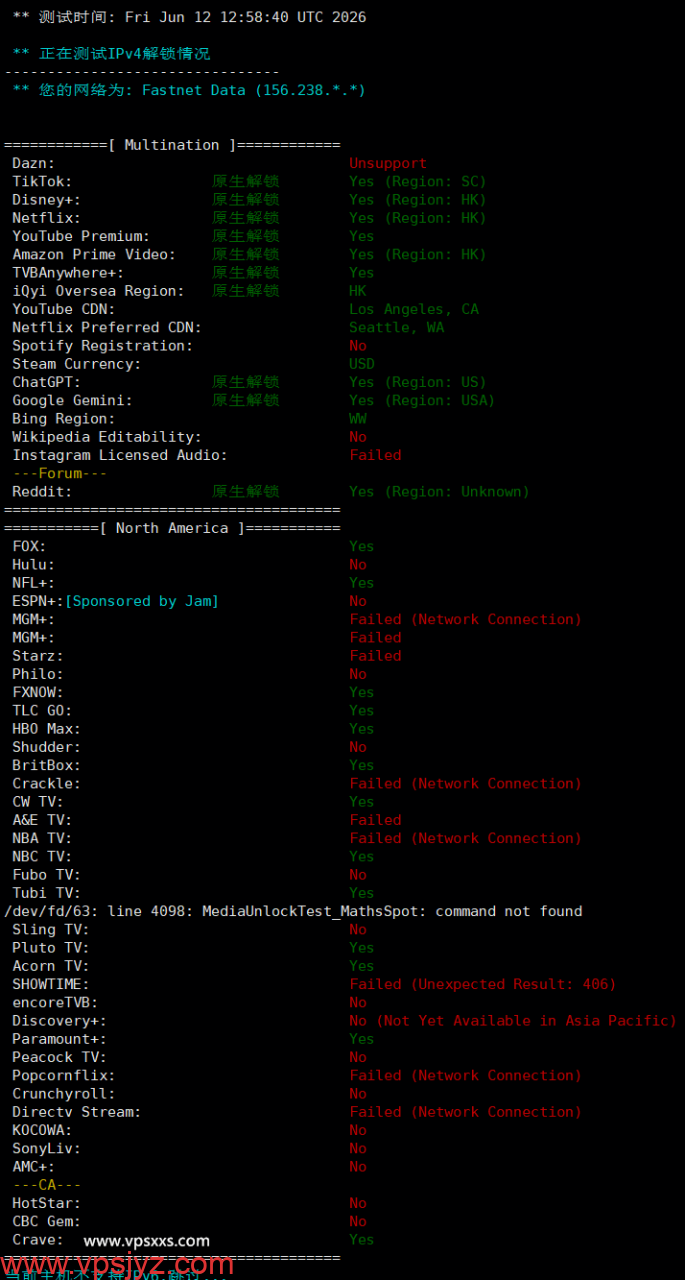Image resolution: width=685 pixels, height=1280 pixels.
Task: Click the 'Disney+:' label
Action: [x=46, y=199]
